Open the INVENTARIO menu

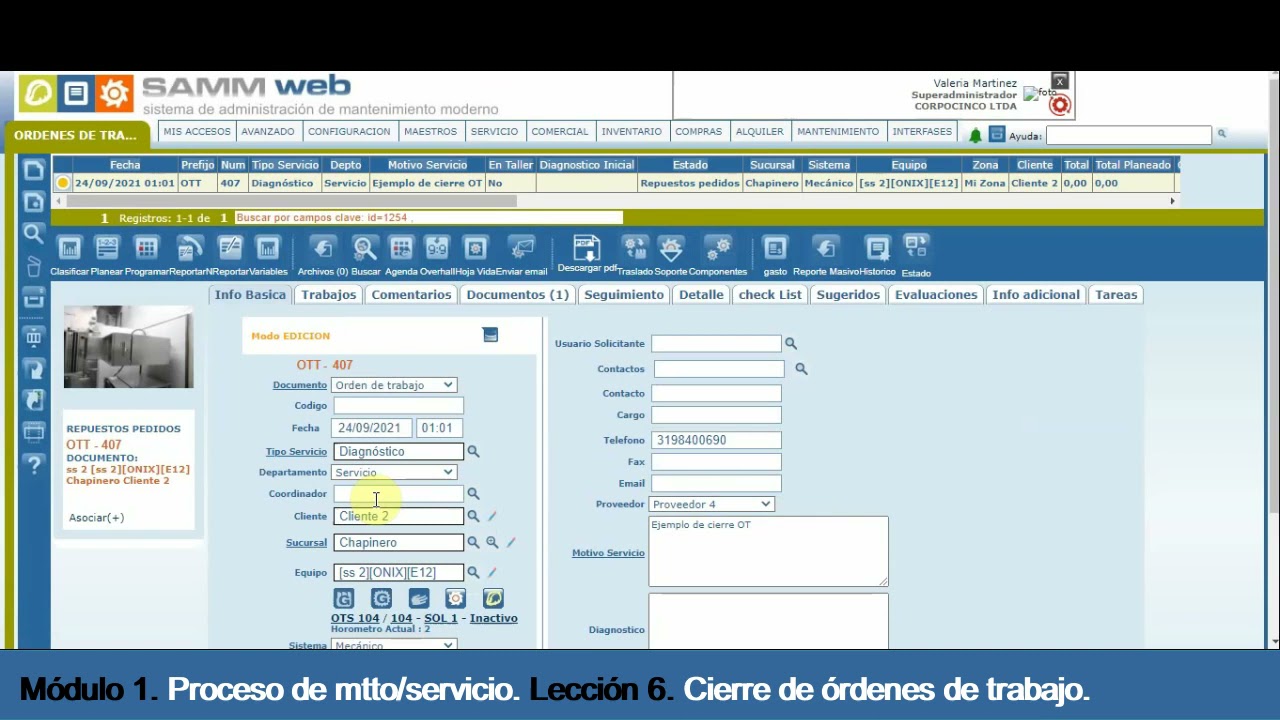click(x=631, y=132)
